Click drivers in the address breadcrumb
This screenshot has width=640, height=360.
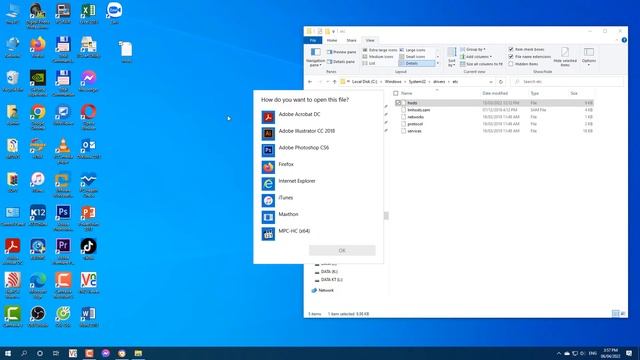click(x=439, y=82)
